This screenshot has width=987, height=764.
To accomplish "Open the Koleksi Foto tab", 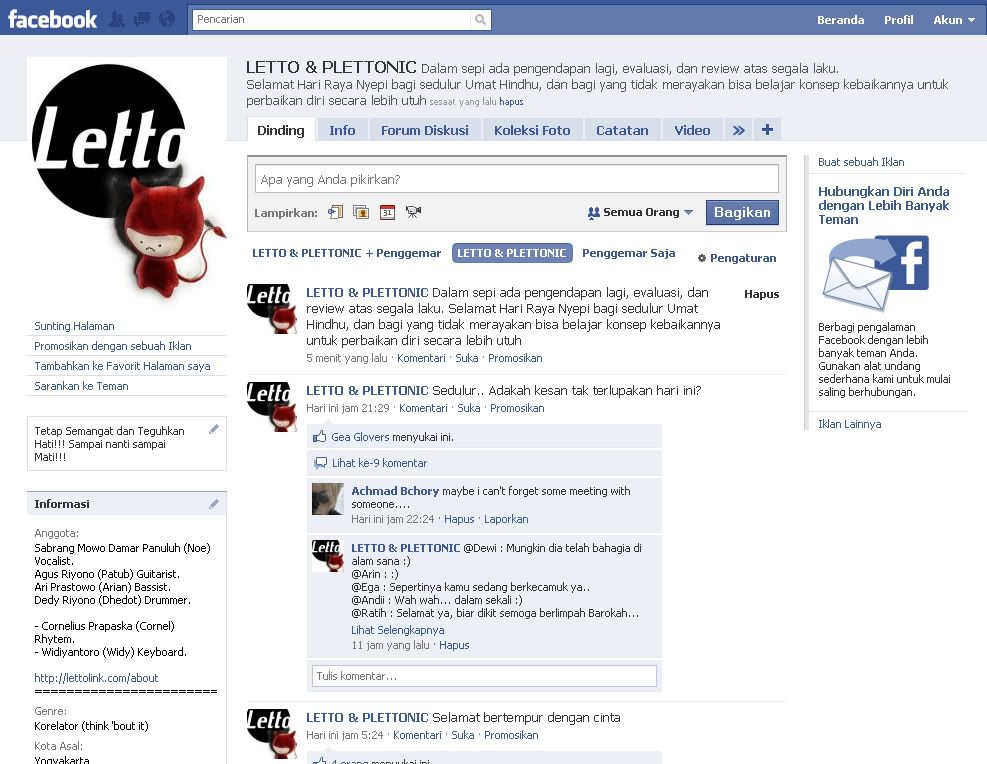I will click(x=532, y=130).
